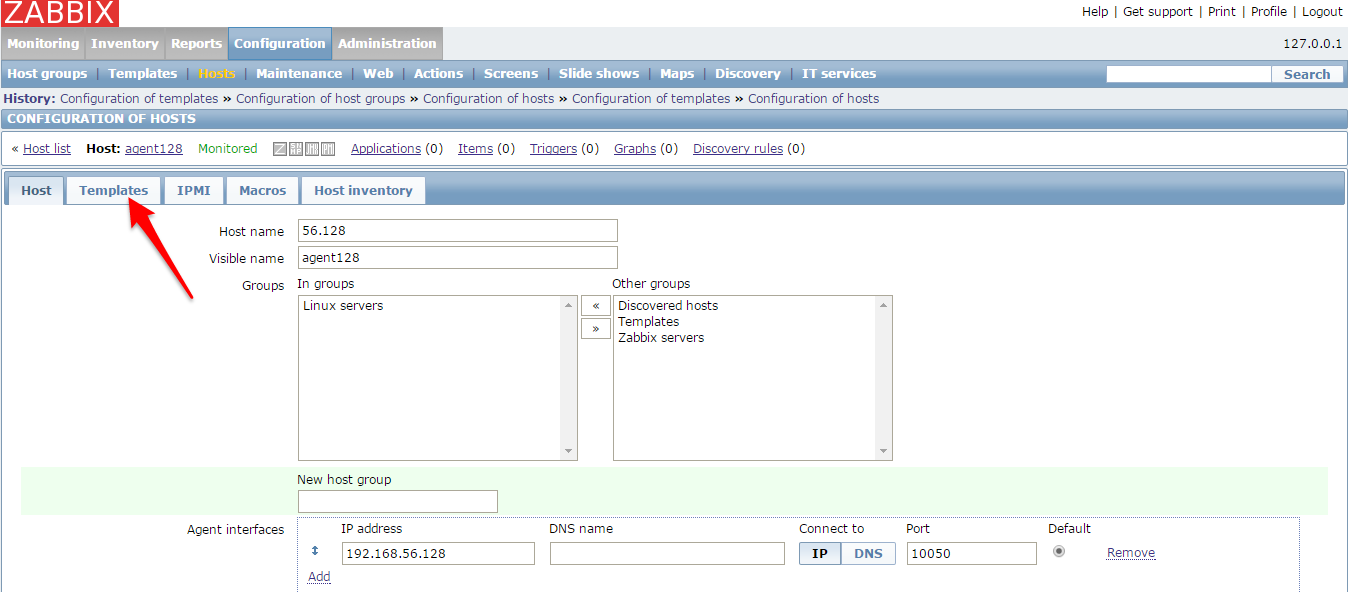
Task: Open the Monitoring main menu
Action: point(43,44)
